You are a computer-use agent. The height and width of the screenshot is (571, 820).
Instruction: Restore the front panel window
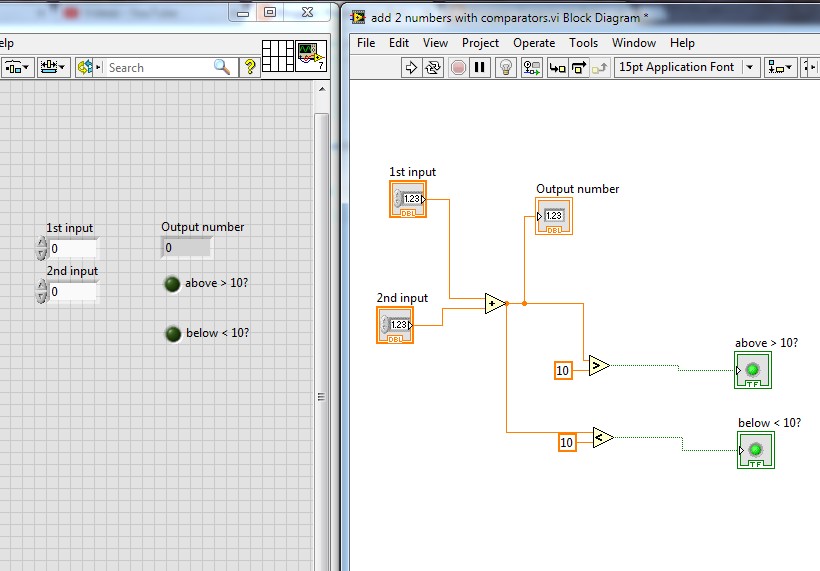pyautogui.click(x=270, y=13)
